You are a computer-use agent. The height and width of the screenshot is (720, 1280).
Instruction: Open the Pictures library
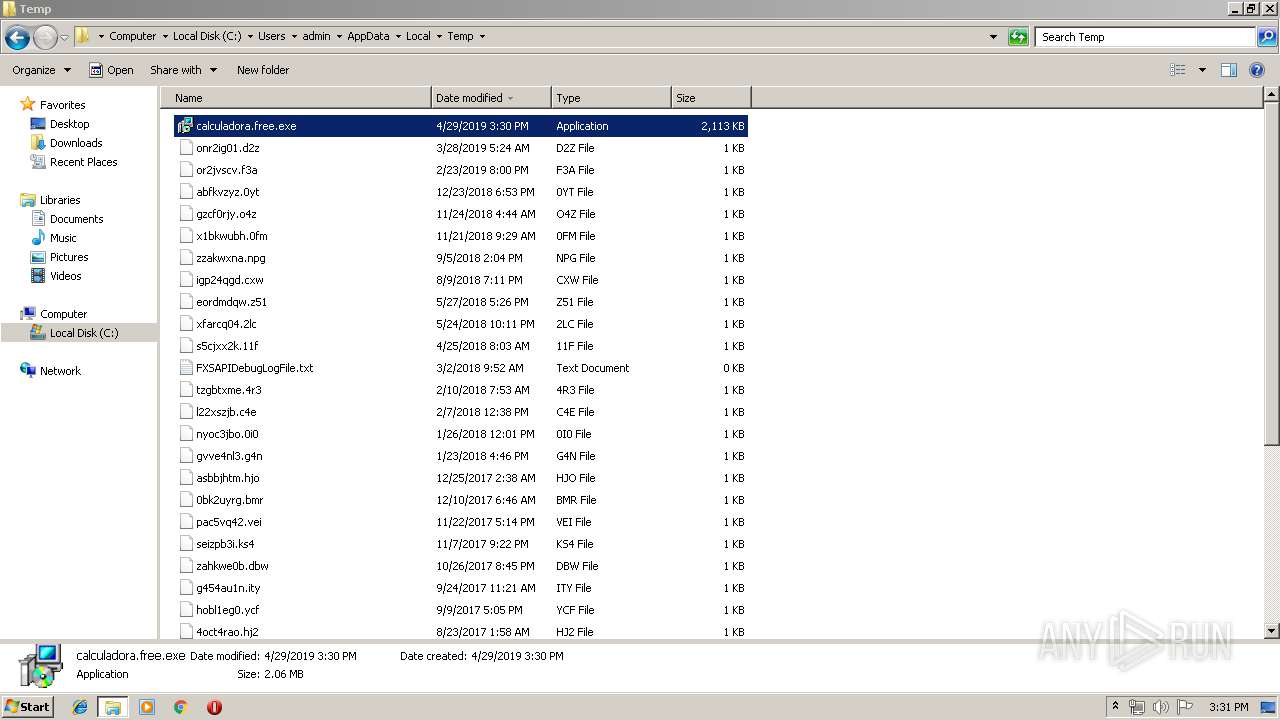[69, 257]
